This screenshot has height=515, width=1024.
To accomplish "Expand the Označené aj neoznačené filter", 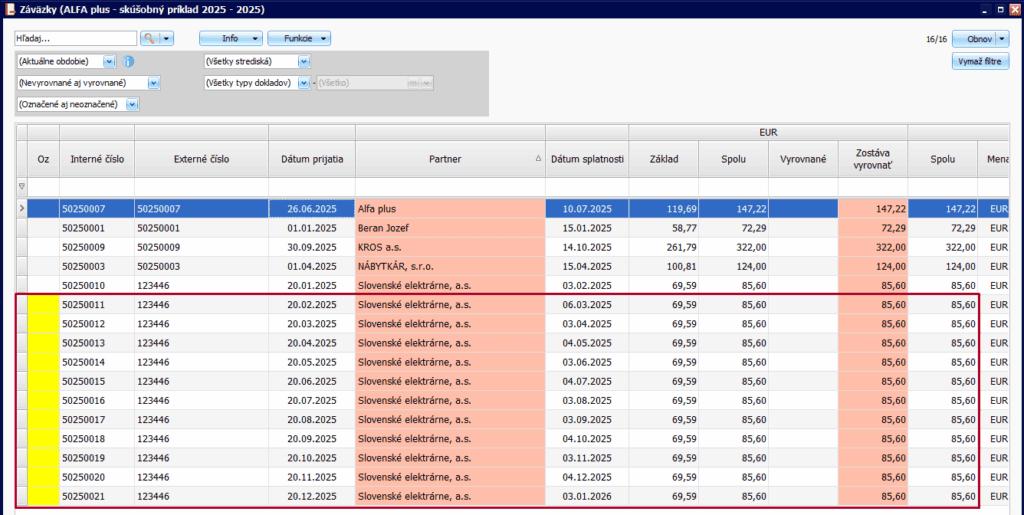I will [131, 104].
